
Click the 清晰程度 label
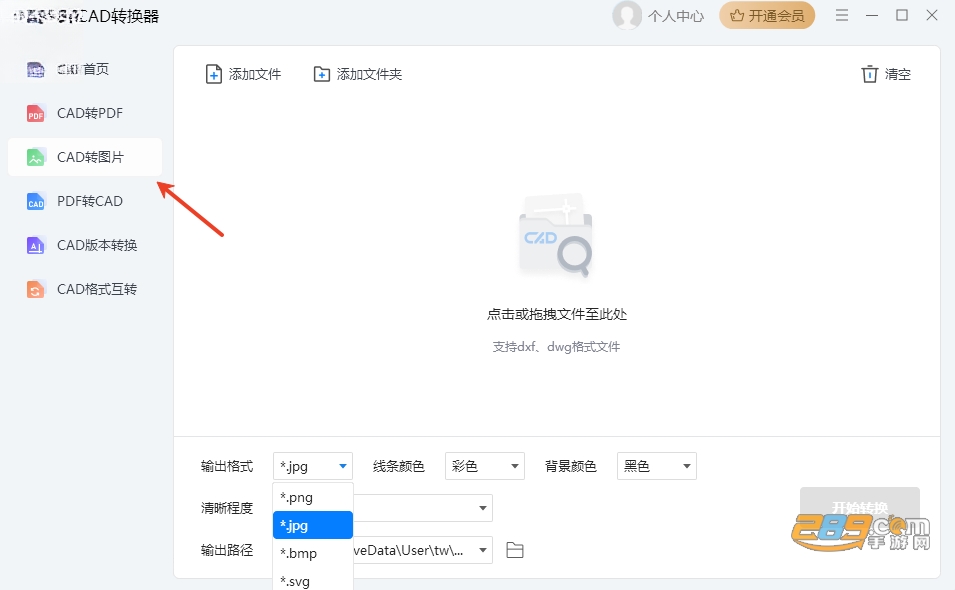pos(227,508)
